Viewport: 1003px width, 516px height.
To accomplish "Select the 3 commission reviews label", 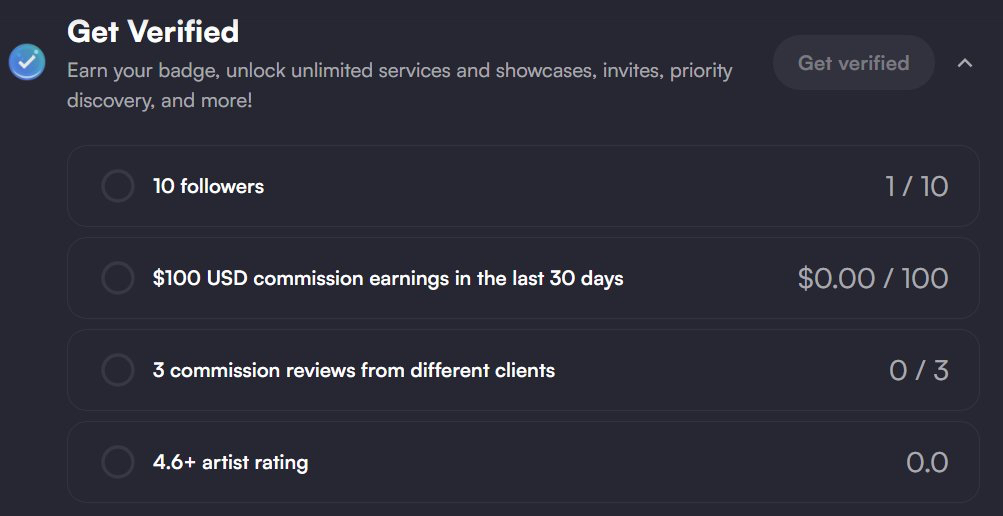I will coord(354,370).
